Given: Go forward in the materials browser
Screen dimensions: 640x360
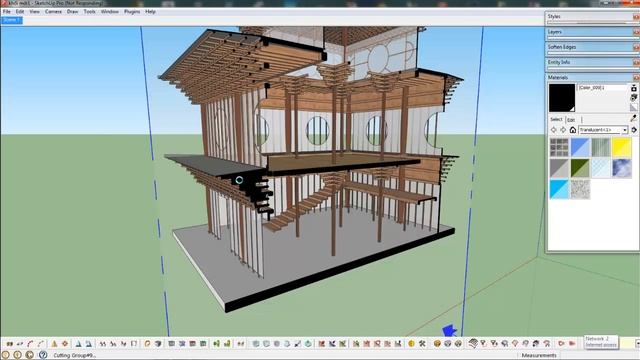Looking at the screenshot, I should pos(563,130).
